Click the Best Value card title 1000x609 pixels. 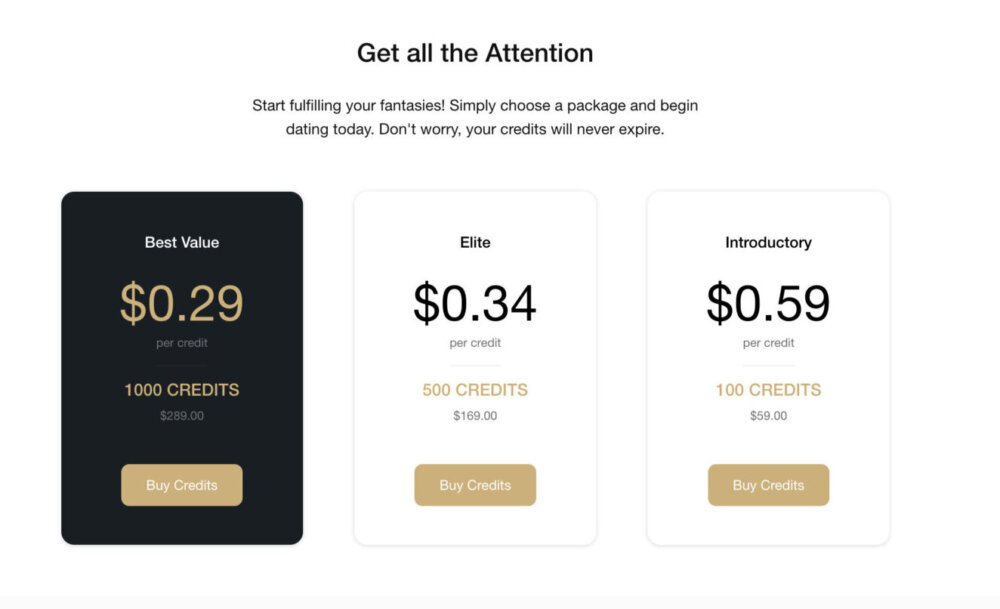[181, 242]
